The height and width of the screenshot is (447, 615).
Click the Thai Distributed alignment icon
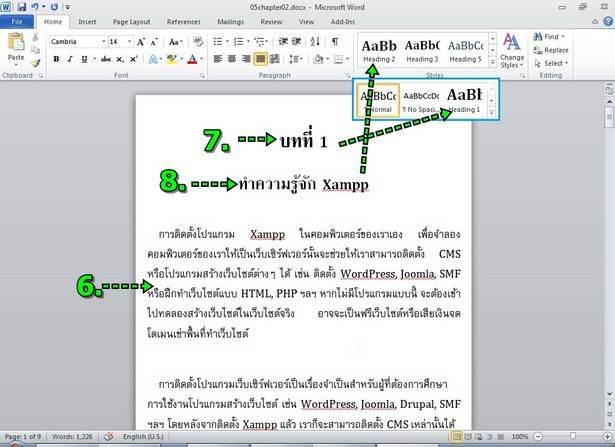(275, 59)
